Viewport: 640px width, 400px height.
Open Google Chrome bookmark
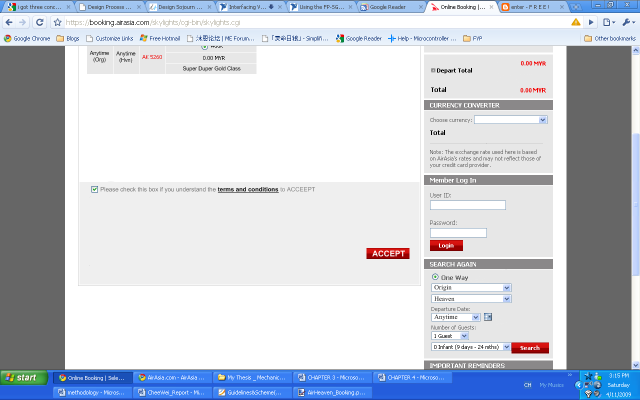pos(27,38)
